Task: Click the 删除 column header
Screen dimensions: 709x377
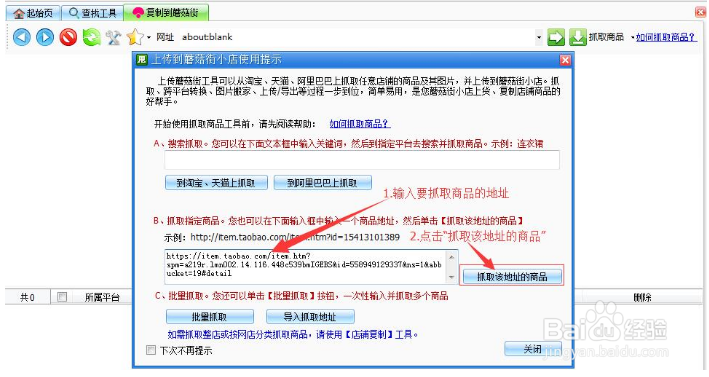Action: (x=642, y=297)
